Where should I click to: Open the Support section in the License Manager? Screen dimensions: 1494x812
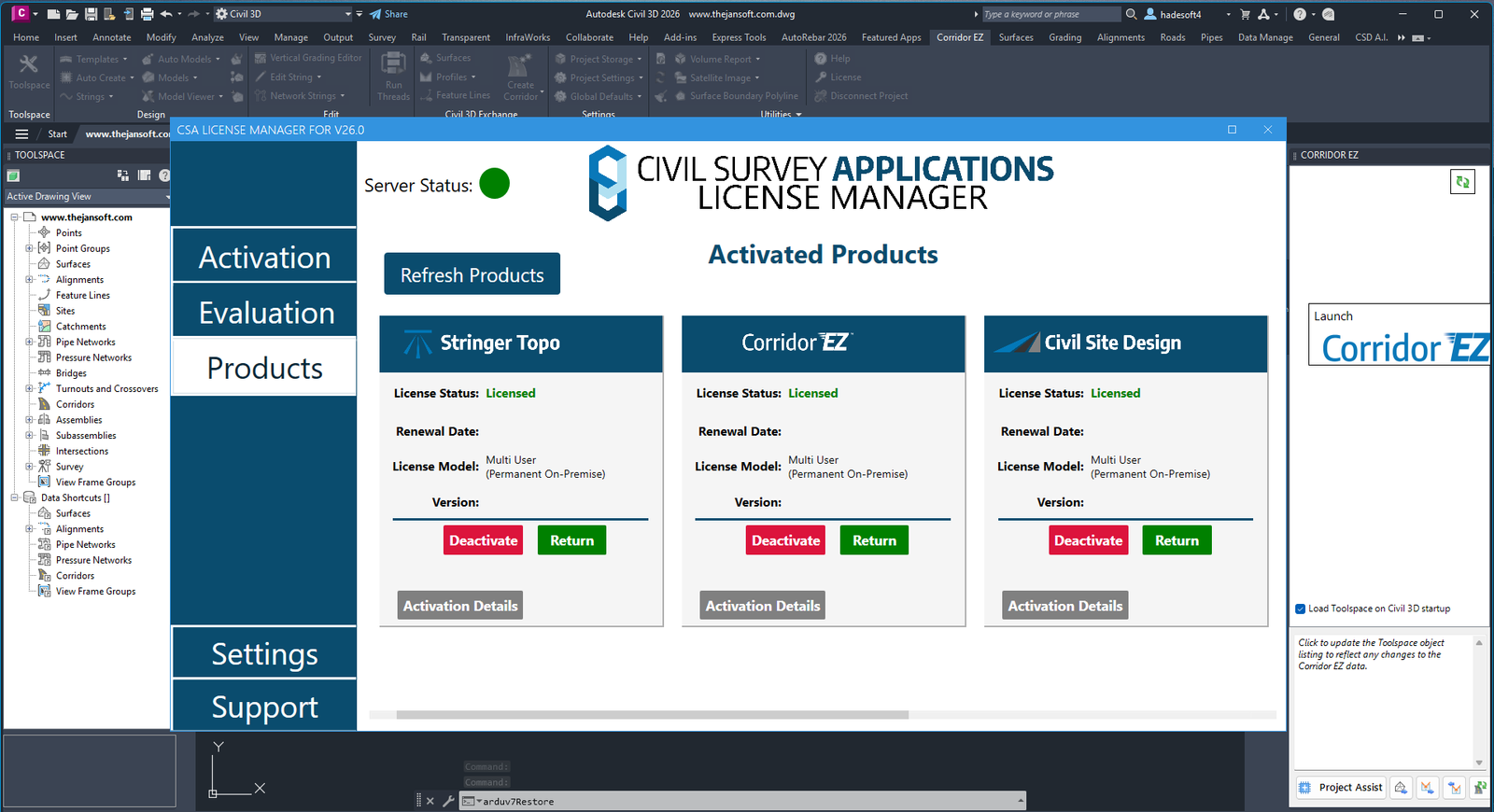coord(264,707)
